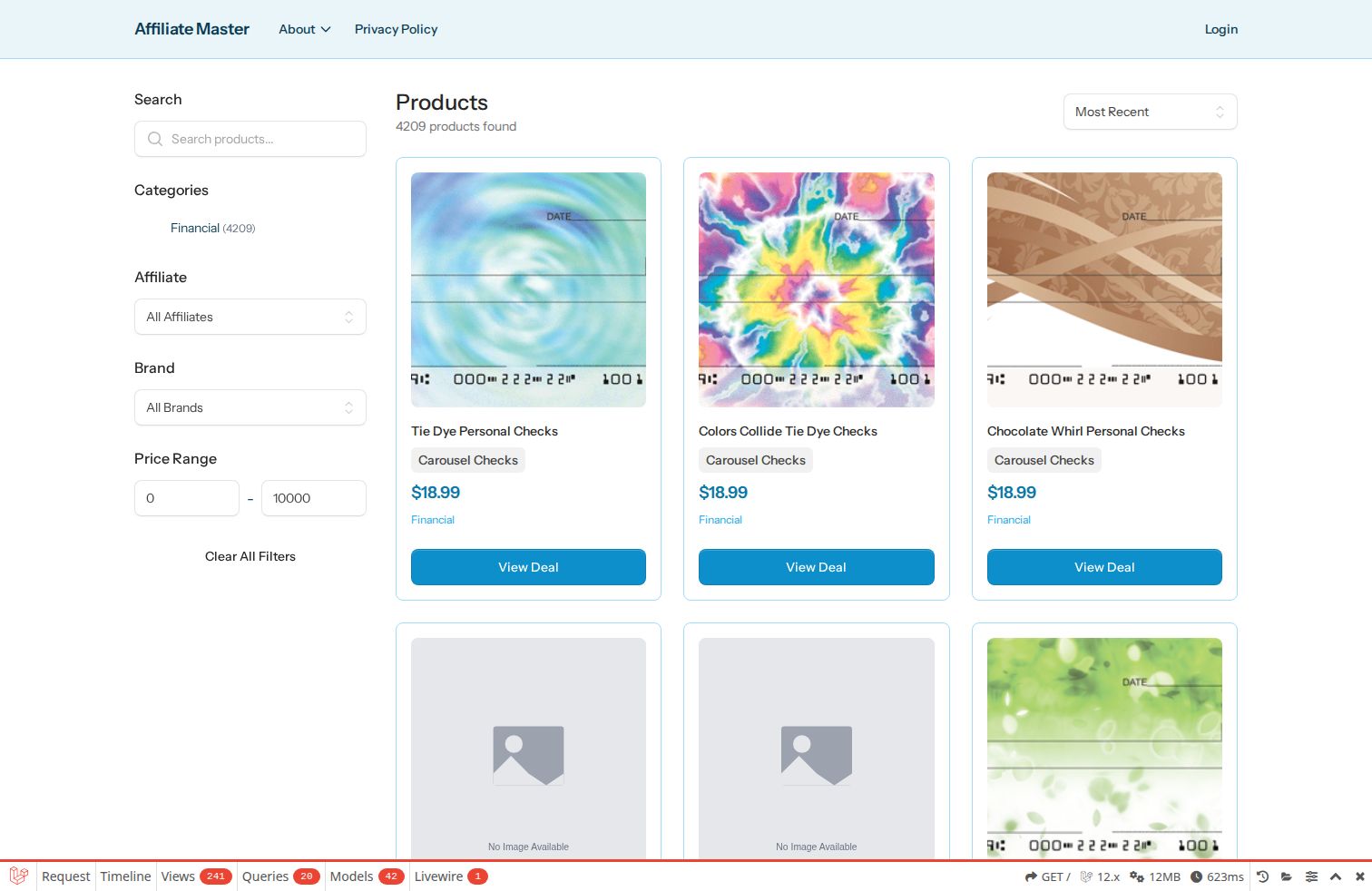Viewport: 1372px width, 891px height.
Task: Click the maximum price field showing 10000
Action: tap(314, 498)
